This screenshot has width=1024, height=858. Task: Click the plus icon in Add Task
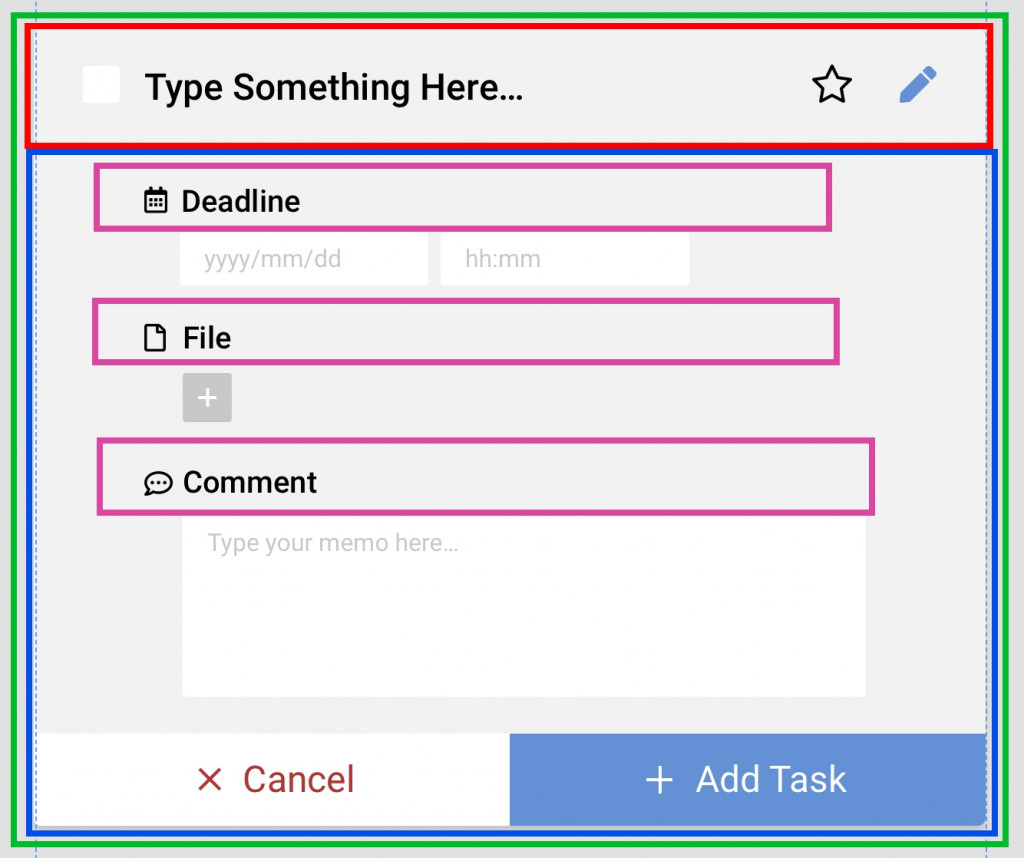(660, 780)
